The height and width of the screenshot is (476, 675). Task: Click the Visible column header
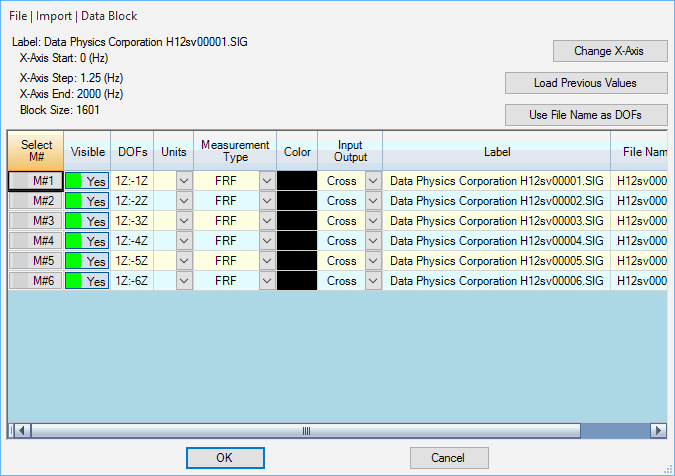pyautogui.click(x=87, y=151)
